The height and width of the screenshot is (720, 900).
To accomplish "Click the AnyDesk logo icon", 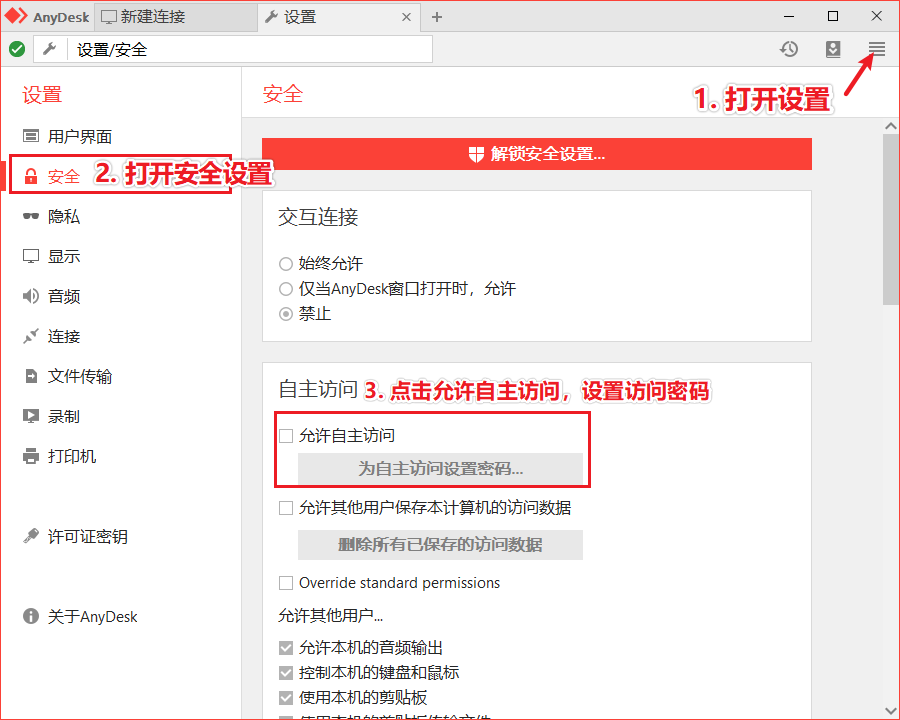I will 15,16.
